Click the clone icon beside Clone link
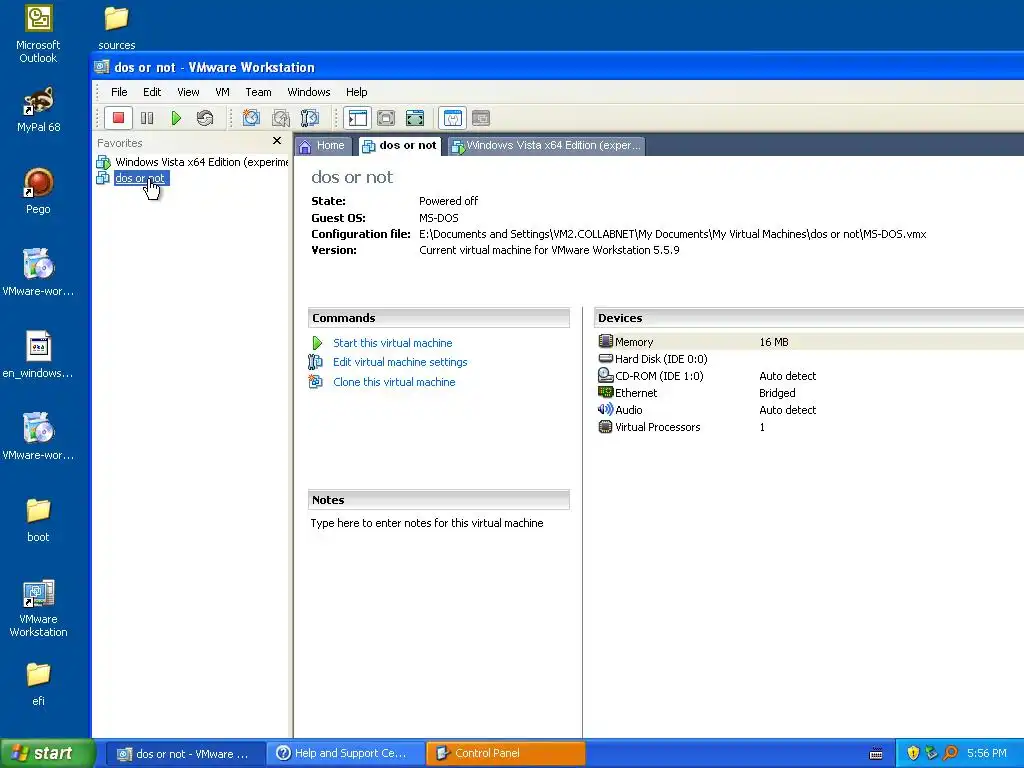1024x768 pixels. click(x=315, y=381)
